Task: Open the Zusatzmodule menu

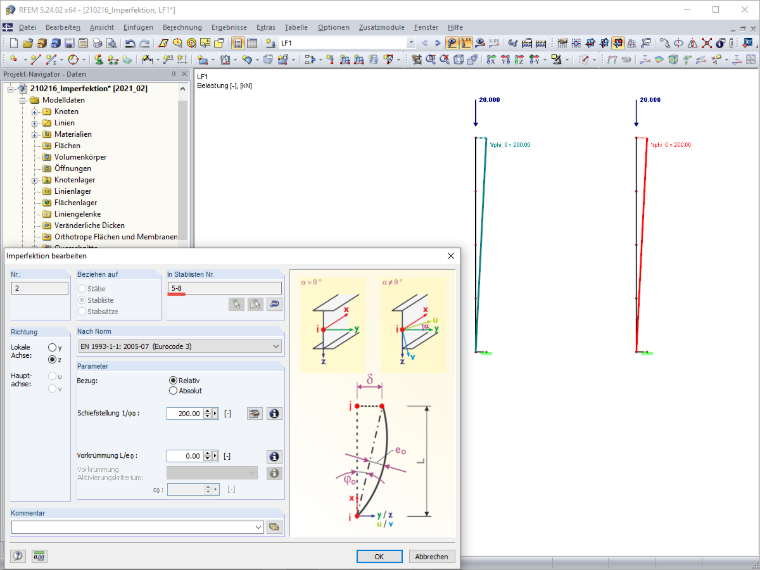Action: (x=381, y=28)
